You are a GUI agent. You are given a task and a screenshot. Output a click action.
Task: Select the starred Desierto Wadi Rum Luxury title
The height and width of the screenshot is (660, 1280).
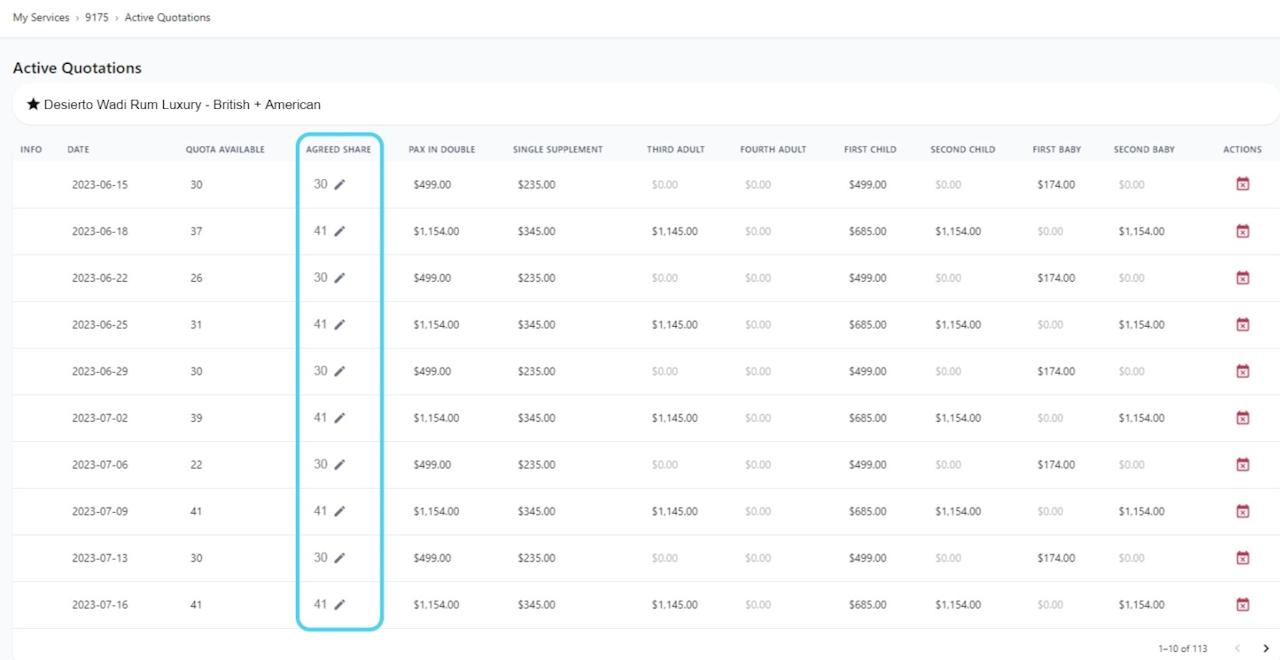click(173, 104)
